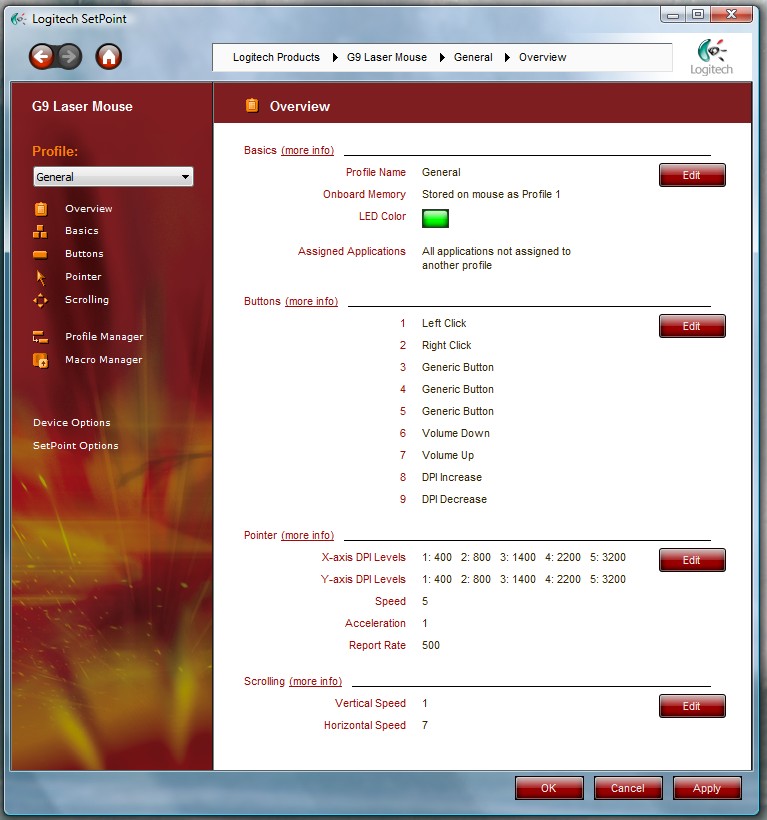Click the X-axis DPI Levels label
767x820 pixels.
pyautogui.click(x=363, y=557)
